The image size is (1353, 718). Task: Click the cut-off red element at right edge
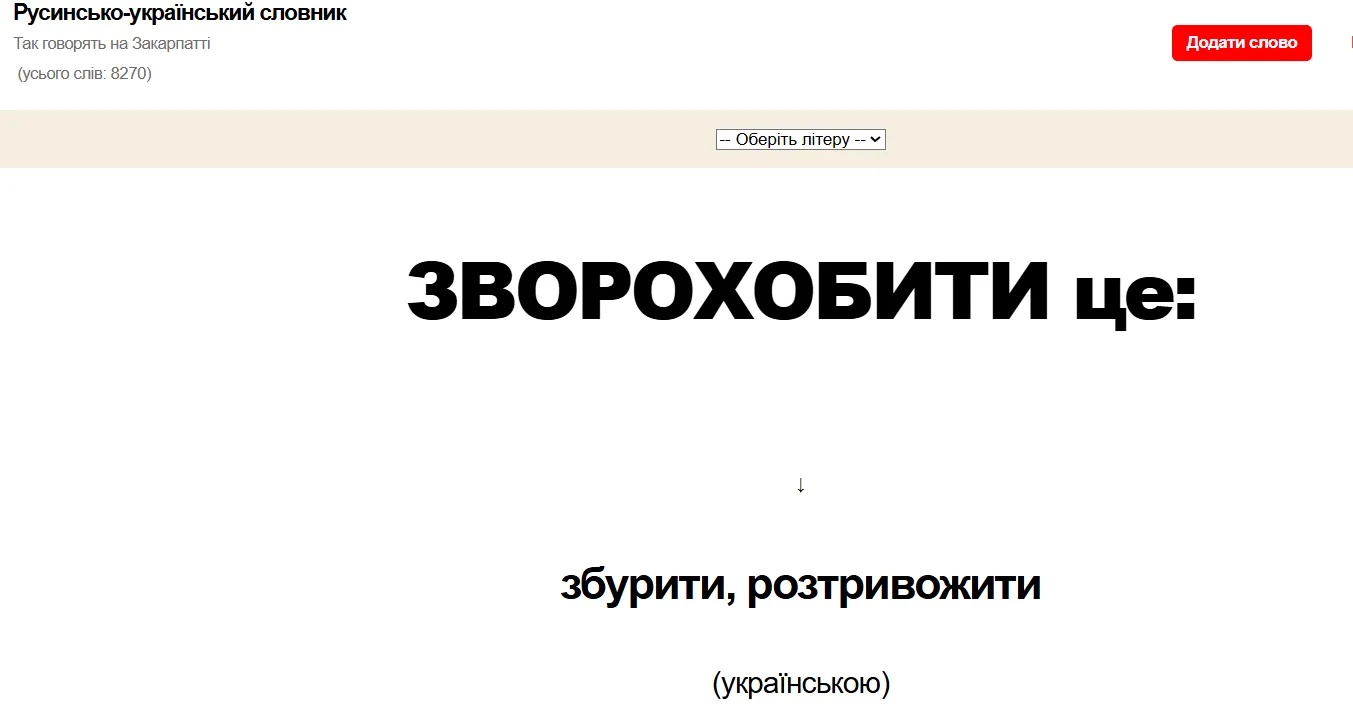(x=1350, y=43)
